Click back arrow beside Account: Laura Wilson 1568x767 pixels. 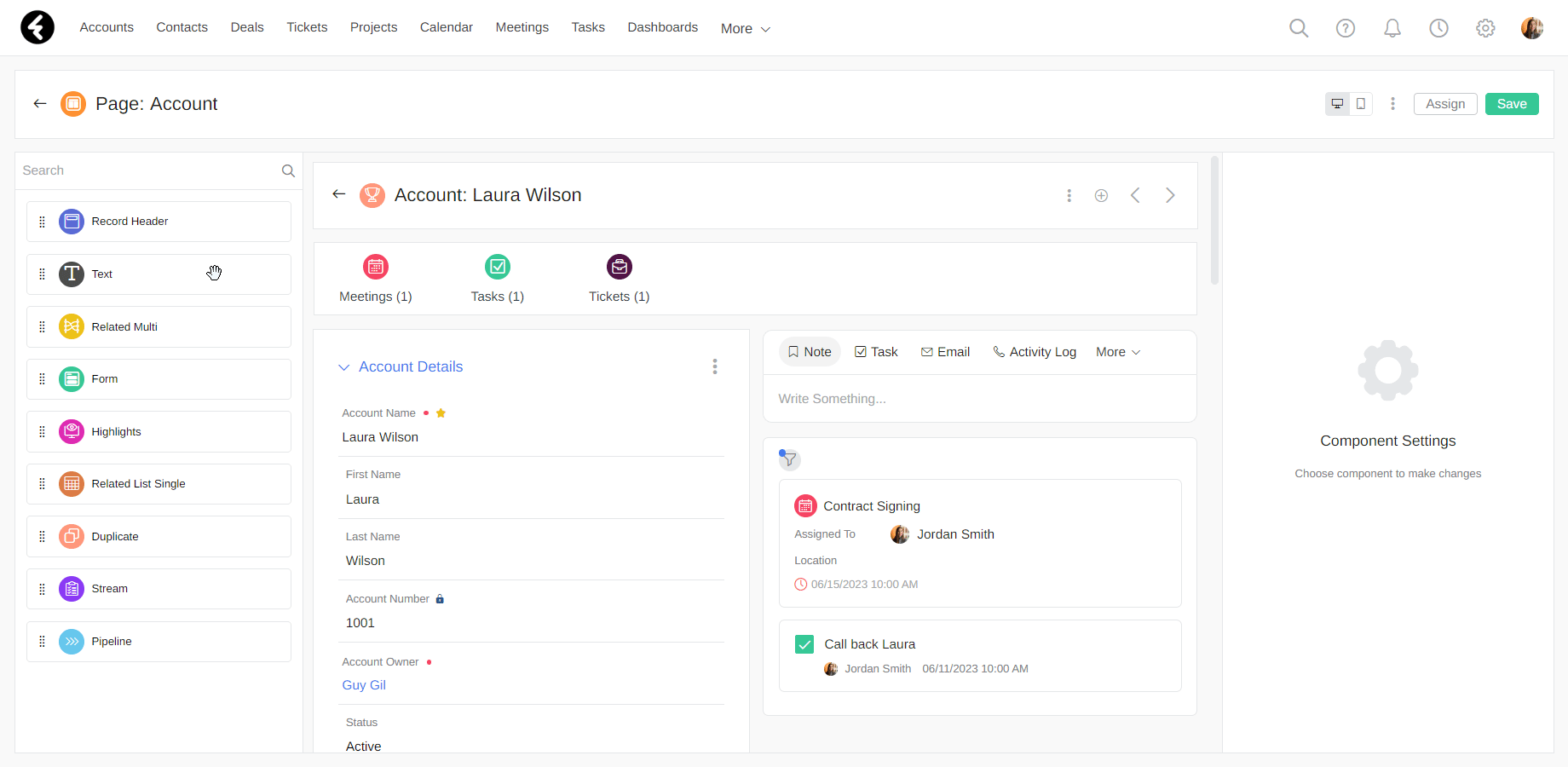339,194
